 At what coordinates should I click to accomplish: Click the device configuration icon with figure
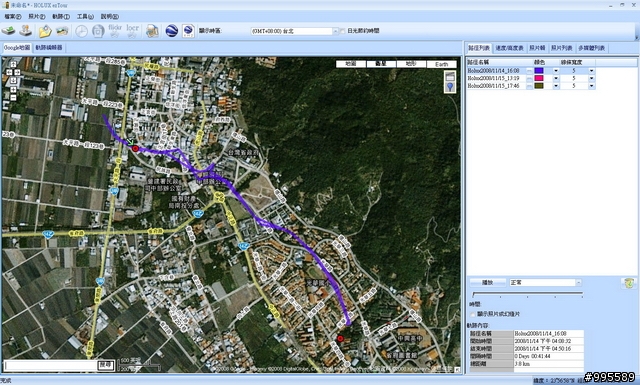(26, 31)
